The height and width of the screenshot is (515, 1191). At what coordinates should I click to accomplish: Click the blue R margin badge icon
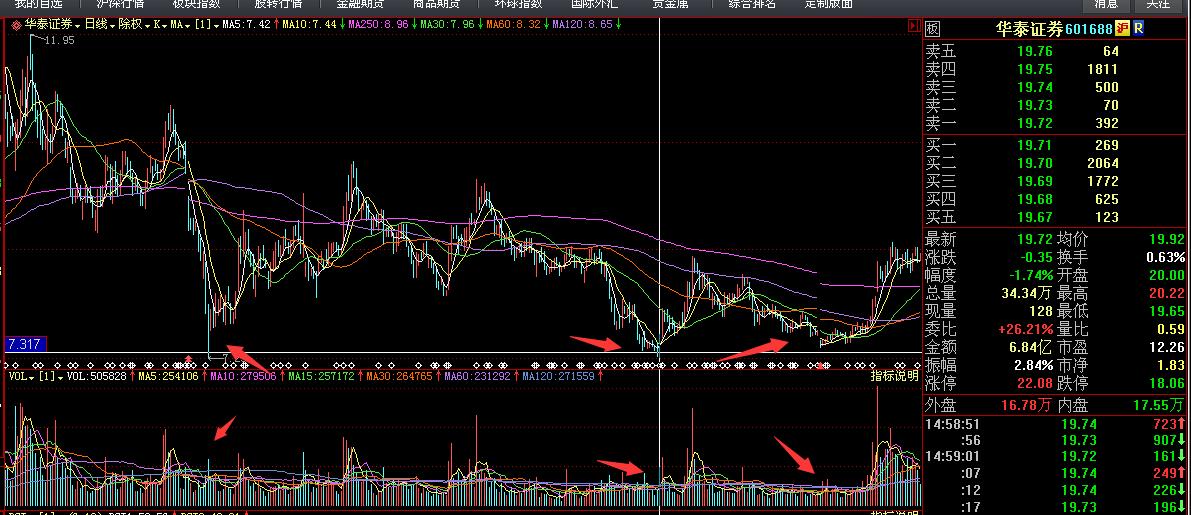[x=1139, y=29]
